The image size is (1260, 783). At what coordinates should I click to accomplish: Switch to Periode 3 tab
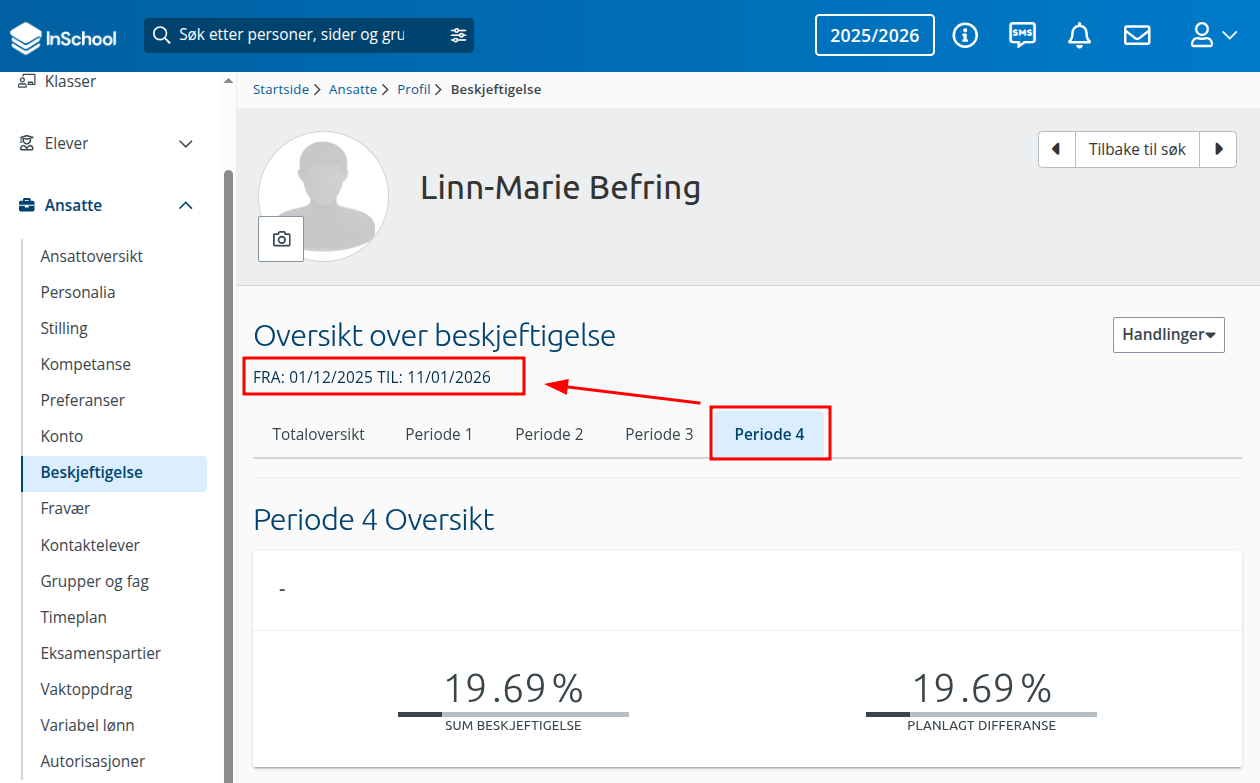pos(659,434)
